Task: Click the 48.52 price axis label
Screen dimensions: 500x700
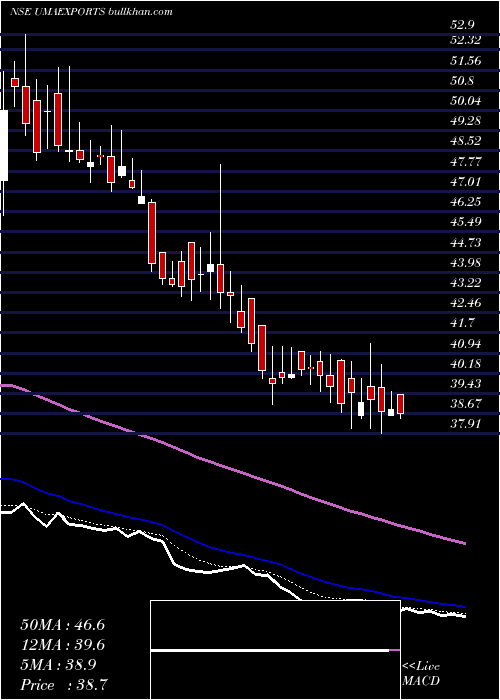Action: pyautogui.click(x=465, y=141)
